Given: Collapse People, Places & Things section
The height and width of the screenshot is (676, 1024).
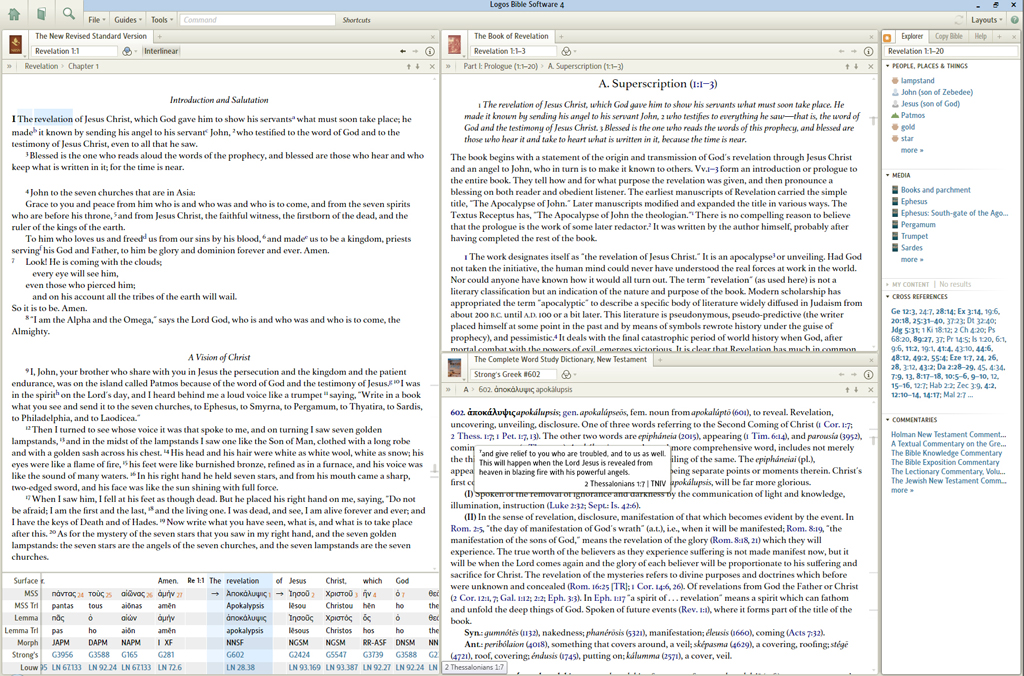Looking at the screenshot, I should point(888,66).
